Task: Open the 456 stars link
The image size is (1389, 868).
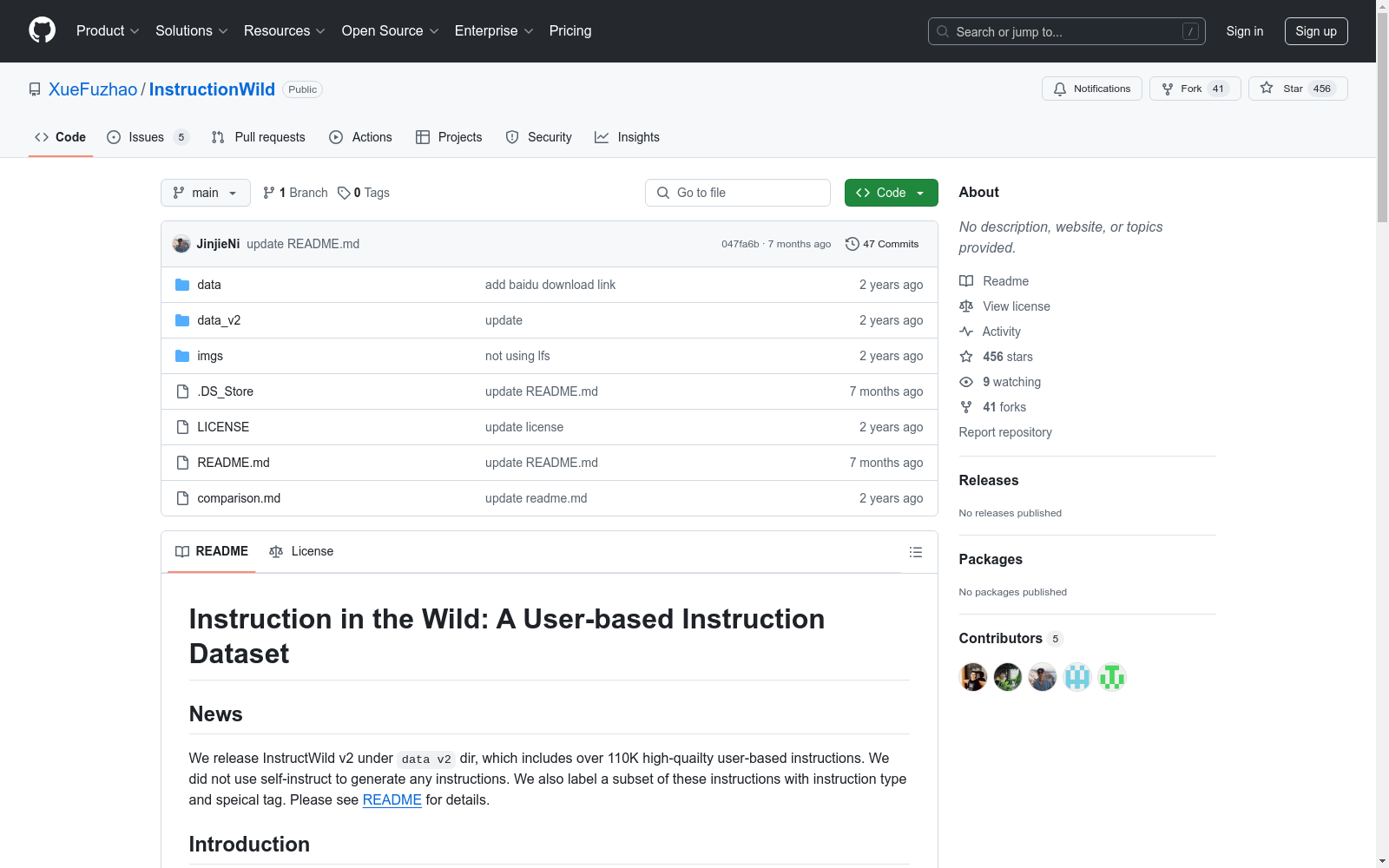Action: click(x=997, y=357)
